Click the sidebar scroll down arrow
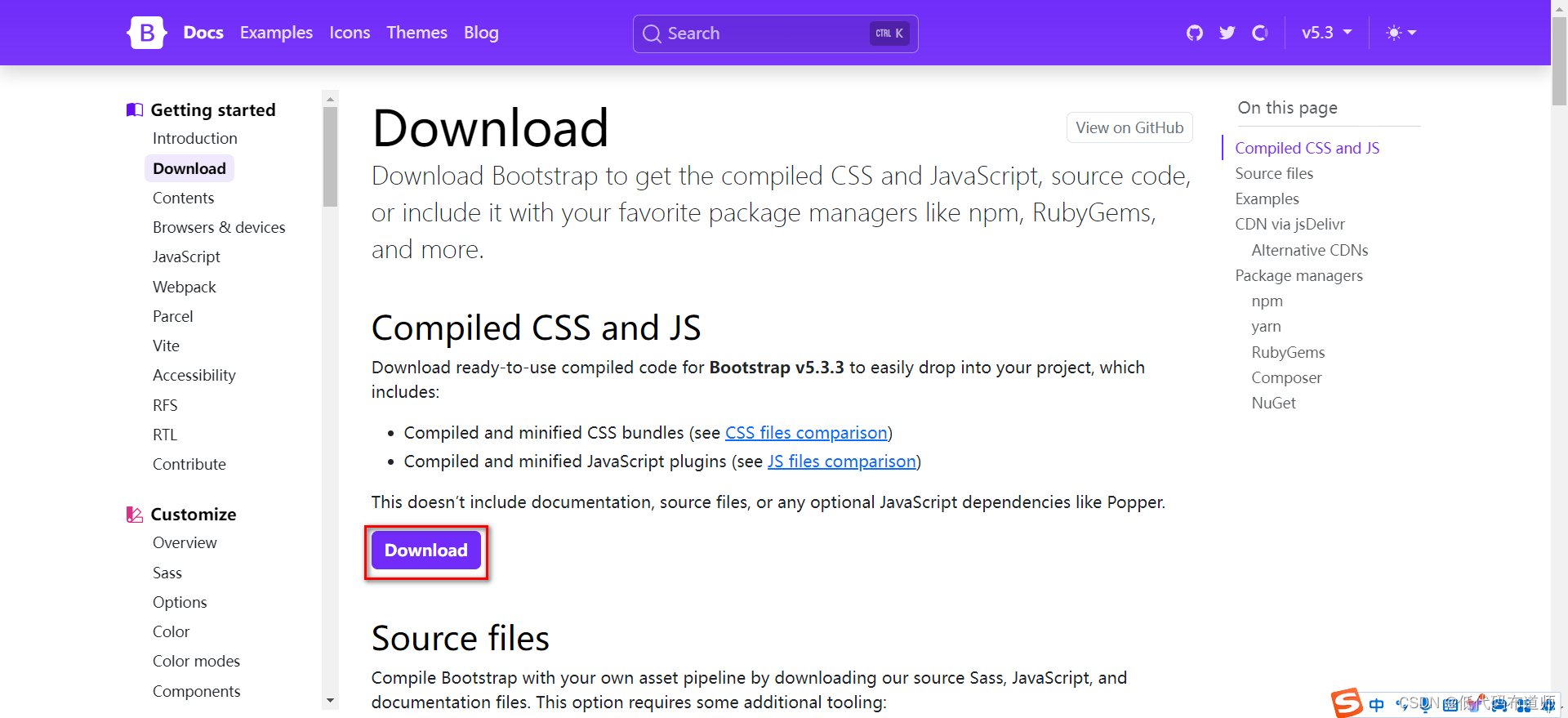Viewport: 1568px width, 718px height. point(330,701)
